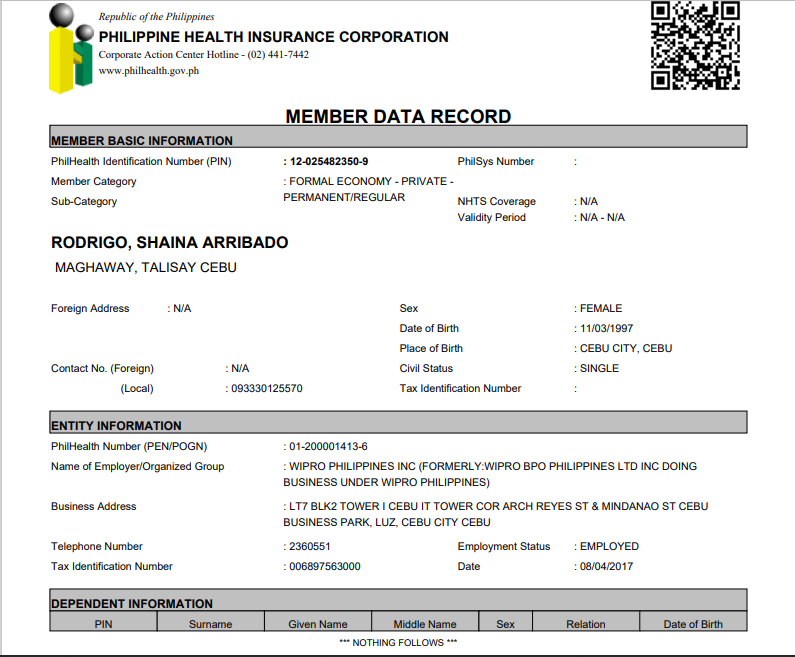Click the Surname column header
This screenshot has width=795, height=657.
coord(210,624)
